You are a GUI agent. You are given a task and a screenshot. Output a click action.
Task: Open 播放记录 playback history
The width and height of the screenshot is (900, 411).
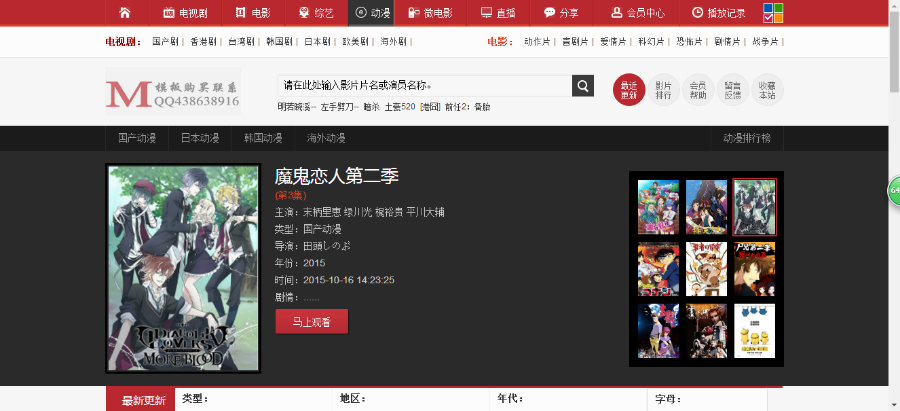click(719, 13)
